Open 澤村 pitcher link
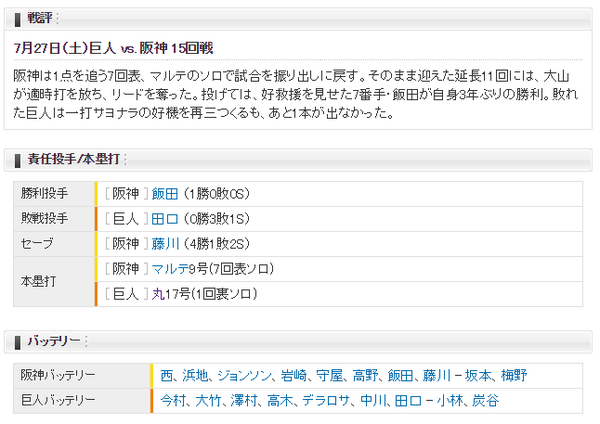The height and width of the screenshot is (424, 600). (x=244, y=401)
